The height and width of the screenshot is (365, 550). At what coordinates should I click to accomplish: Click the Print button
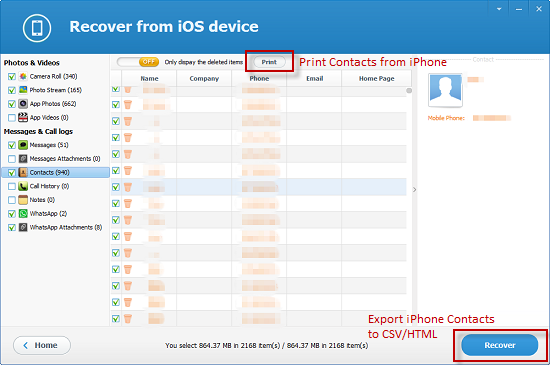point(269,62)
